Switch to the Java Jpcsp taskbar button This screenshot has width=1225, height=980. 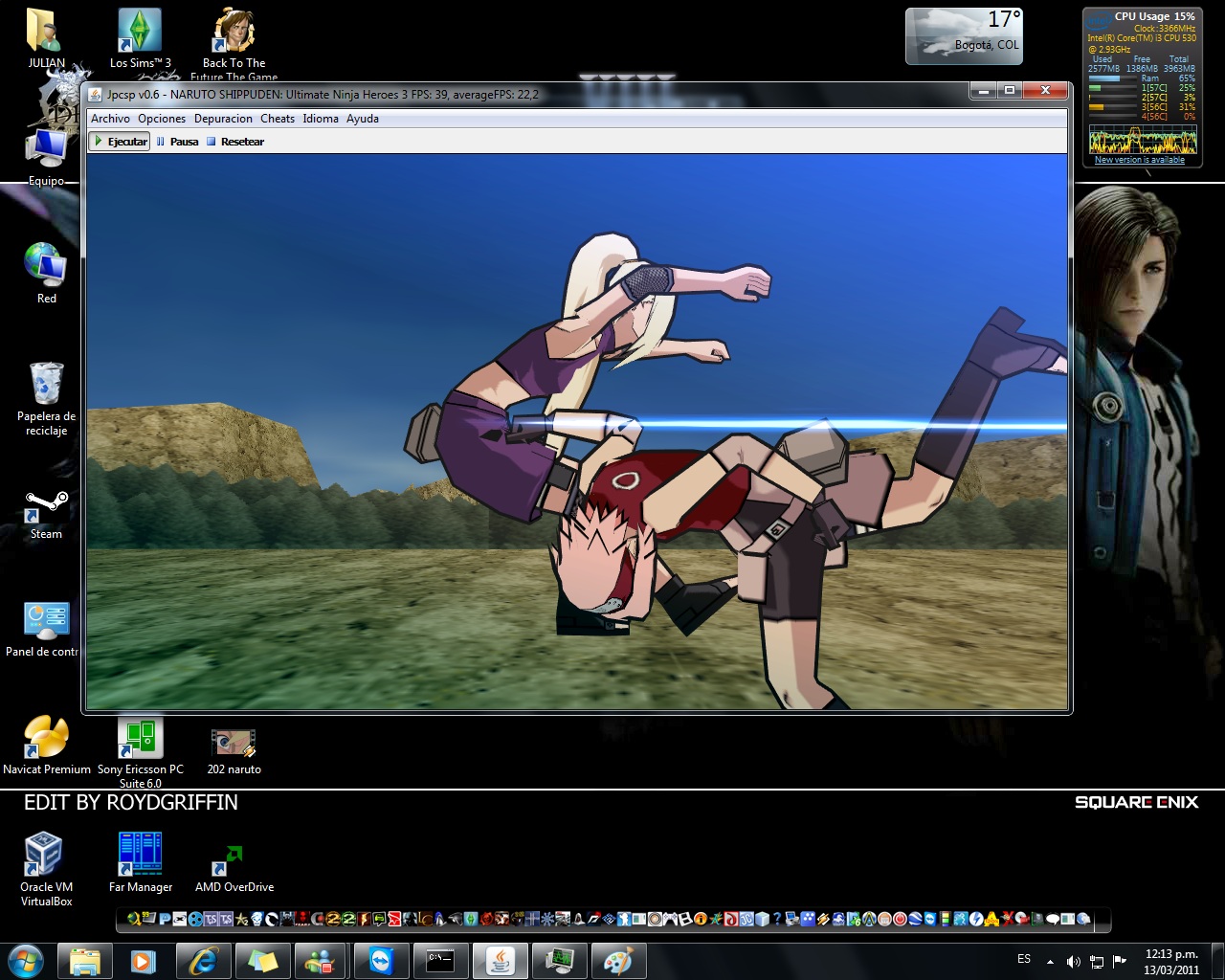500,960
